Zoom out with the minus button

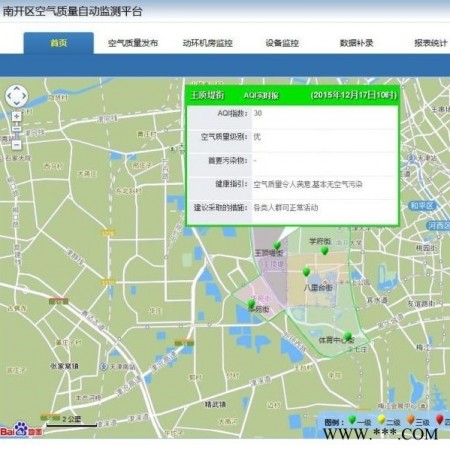pos(16,145)
